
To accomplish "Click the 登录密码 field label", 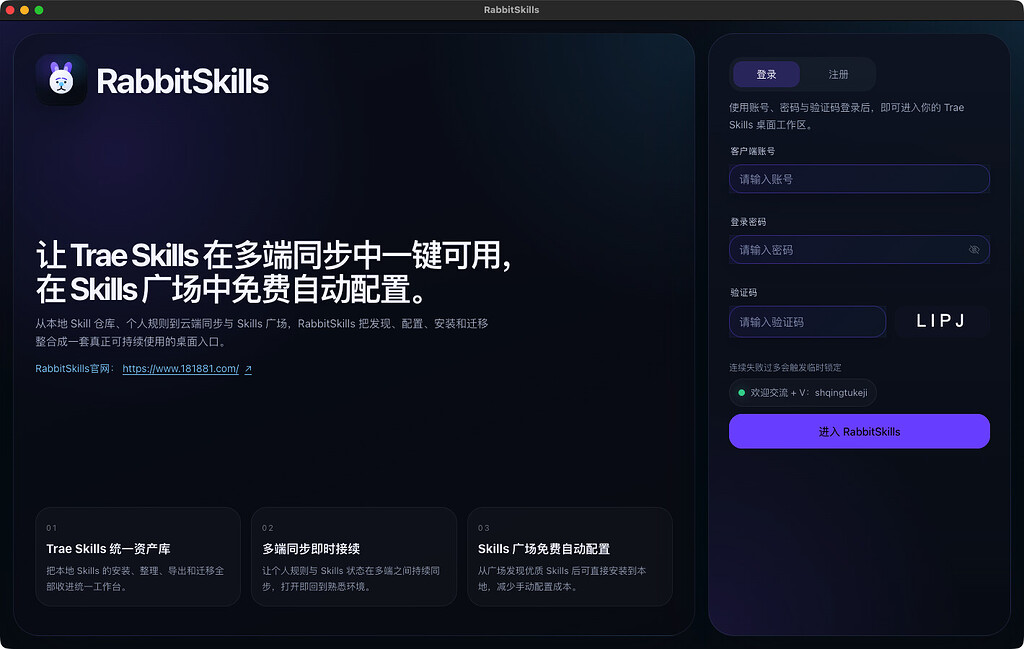I will coord(748,222).
